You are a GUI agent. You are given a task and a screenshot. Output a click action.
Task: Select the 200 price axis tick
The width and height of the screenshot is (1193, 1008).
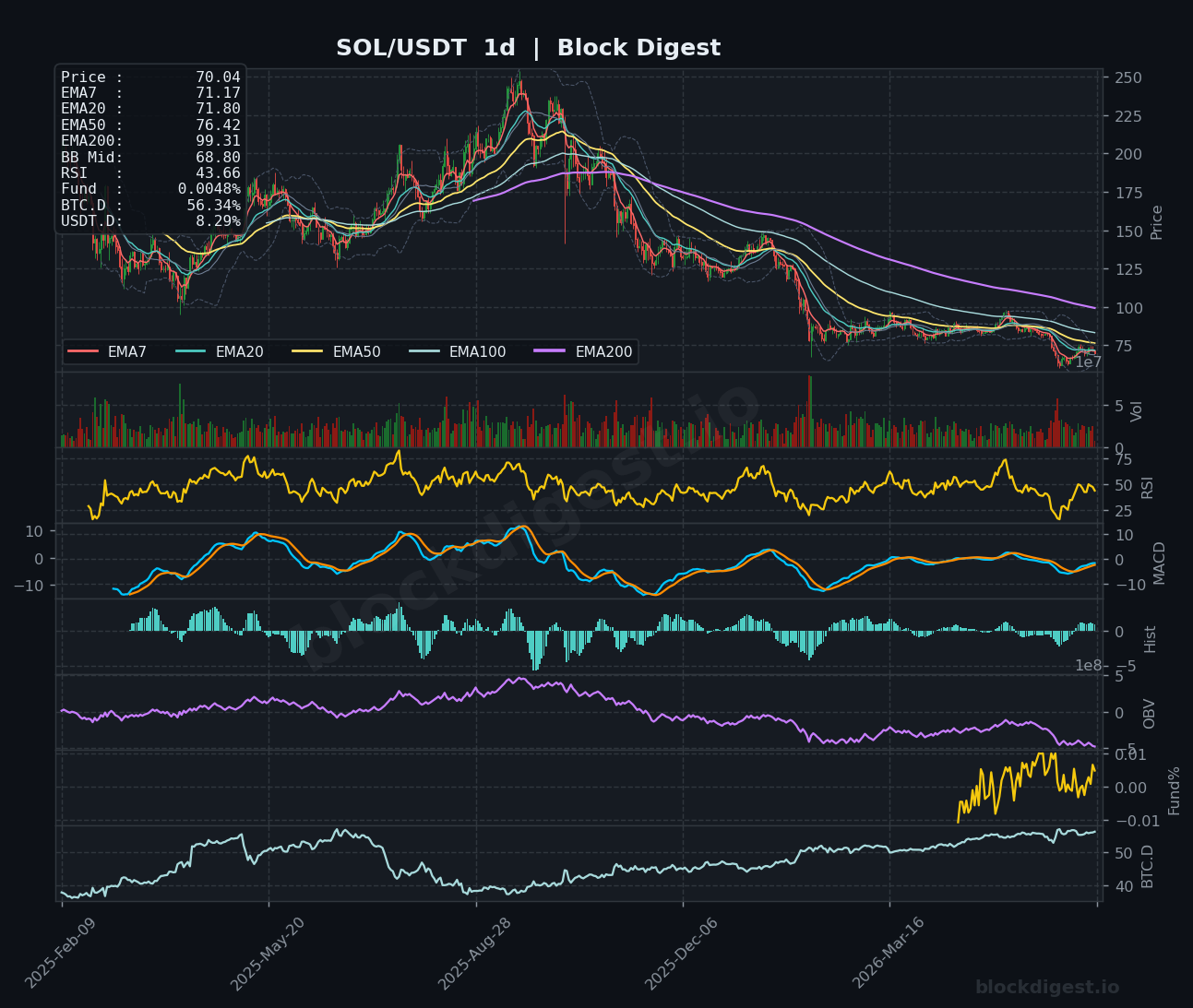(x=1128, y=154)
